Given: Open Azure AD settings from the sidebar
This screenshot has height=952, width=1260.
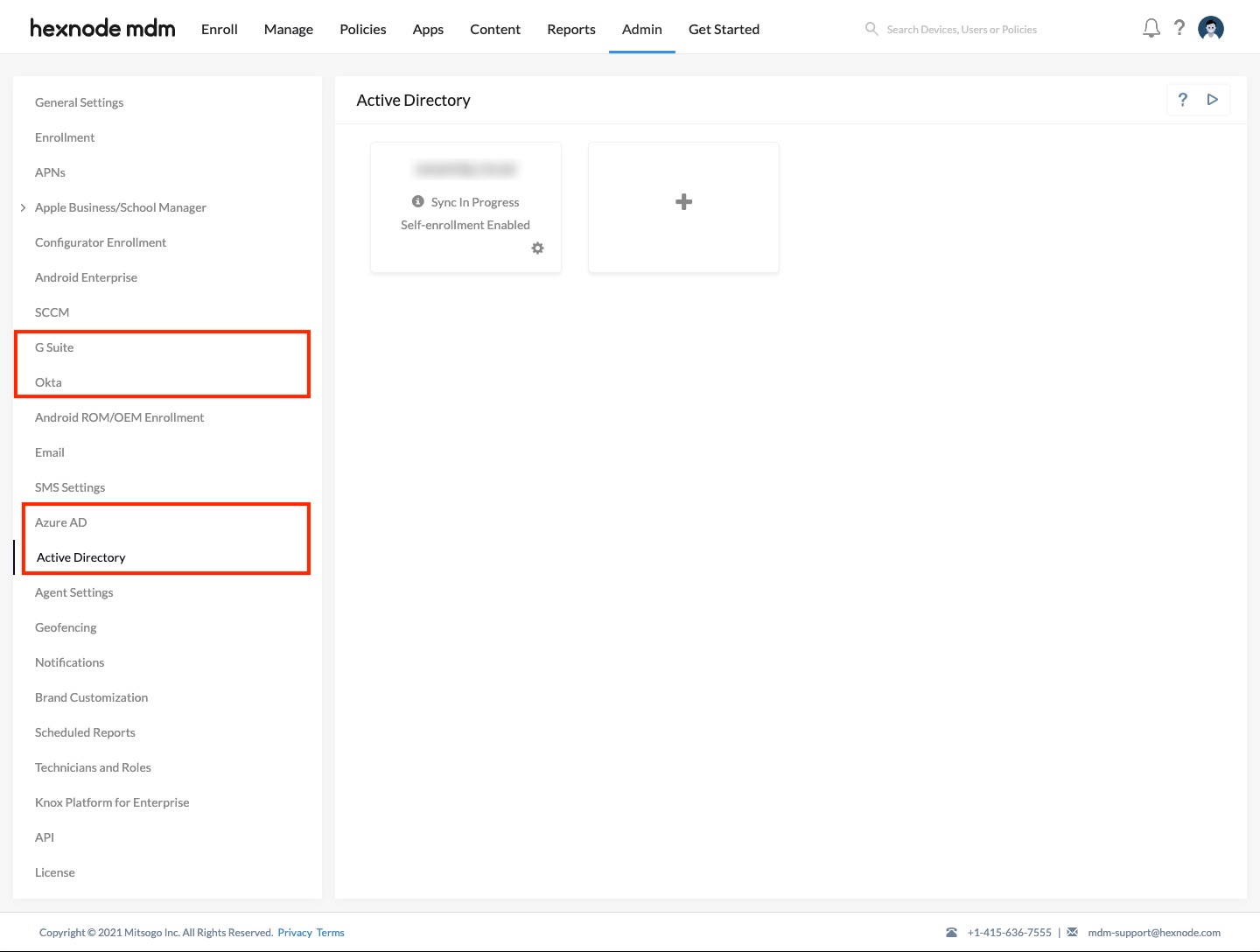Looking at the screenshot, I should click(60, 521).
